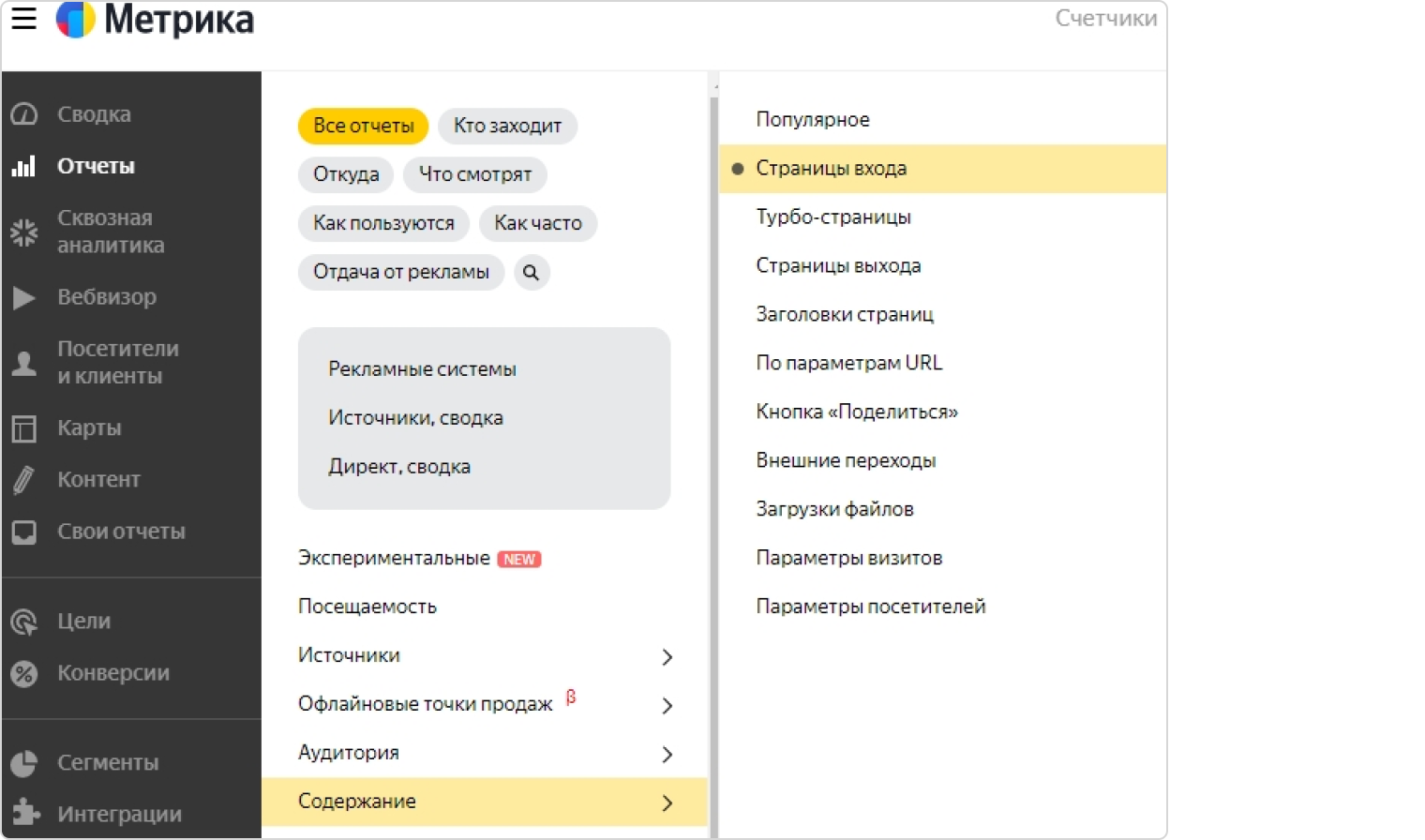Go to Счетчики link in header
This screenshot has width=1425, height=840.
(x=1105, y=19)
